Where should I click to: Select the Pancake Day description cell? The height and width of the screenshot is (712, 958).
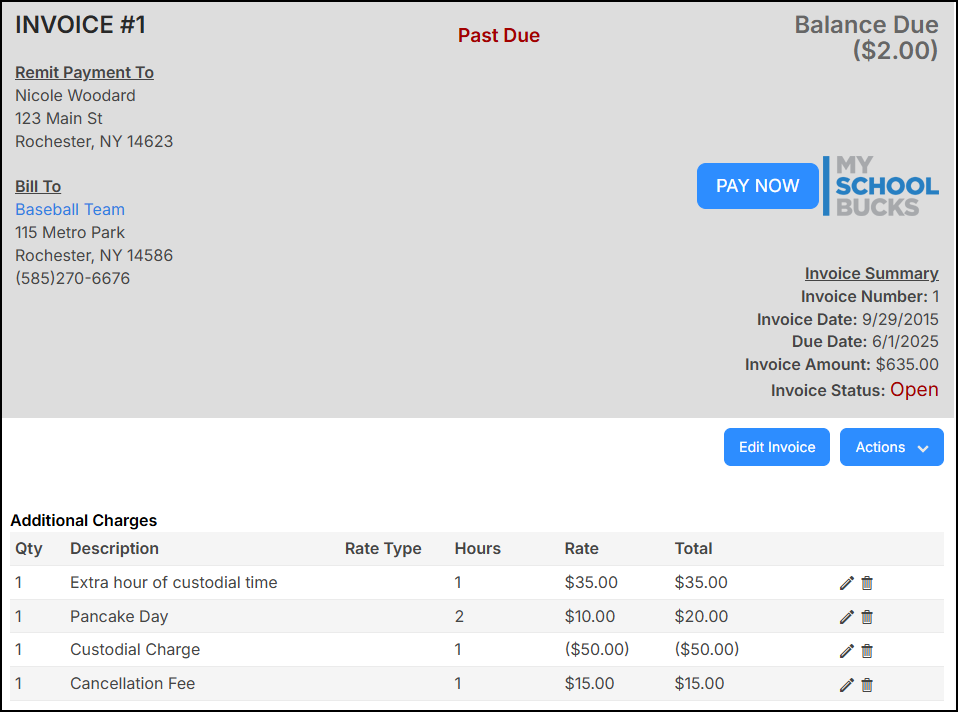tap(119, 616)
